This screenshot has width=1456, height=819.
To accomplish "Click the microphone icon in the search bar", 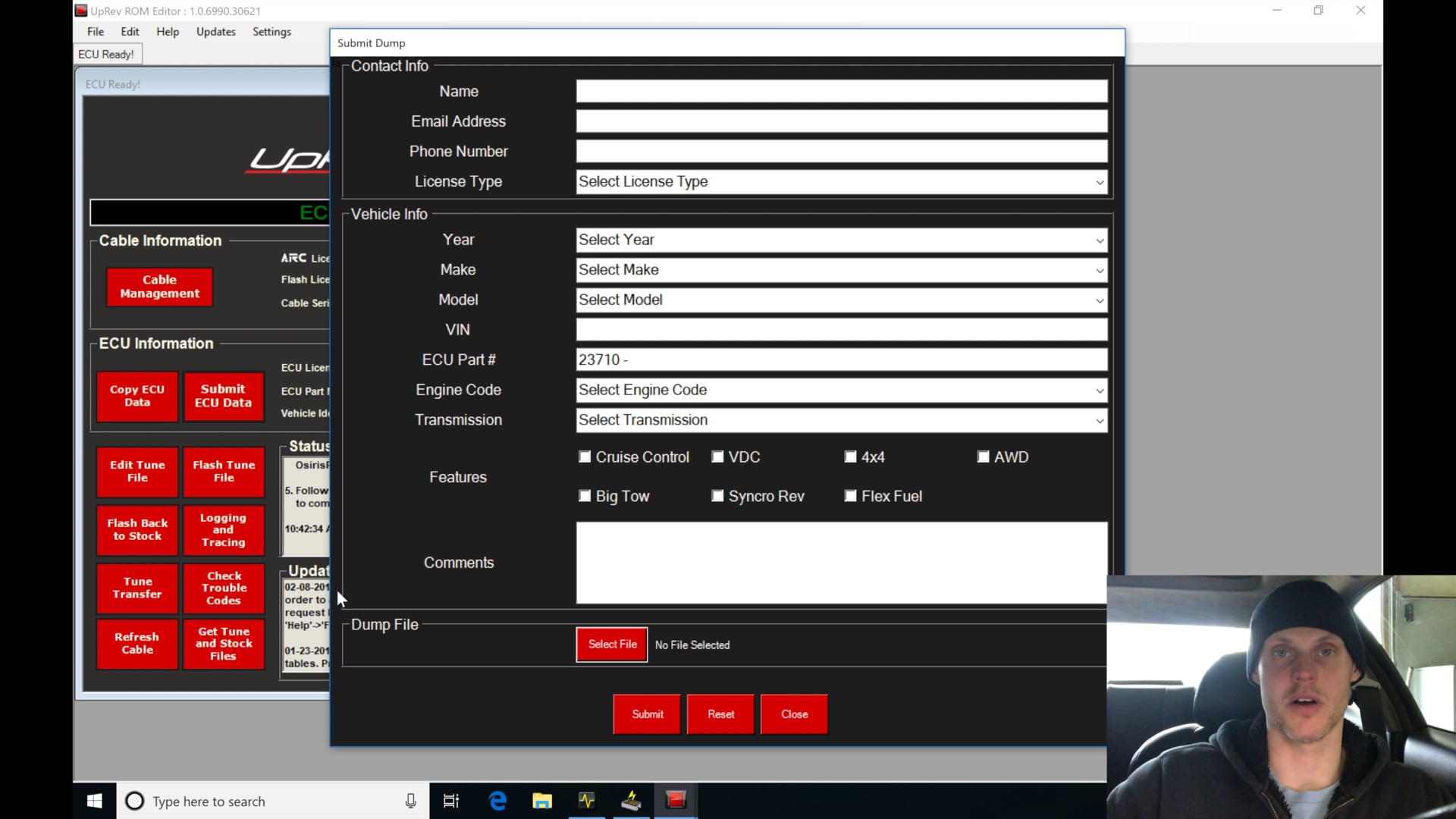I will (409, 801).
